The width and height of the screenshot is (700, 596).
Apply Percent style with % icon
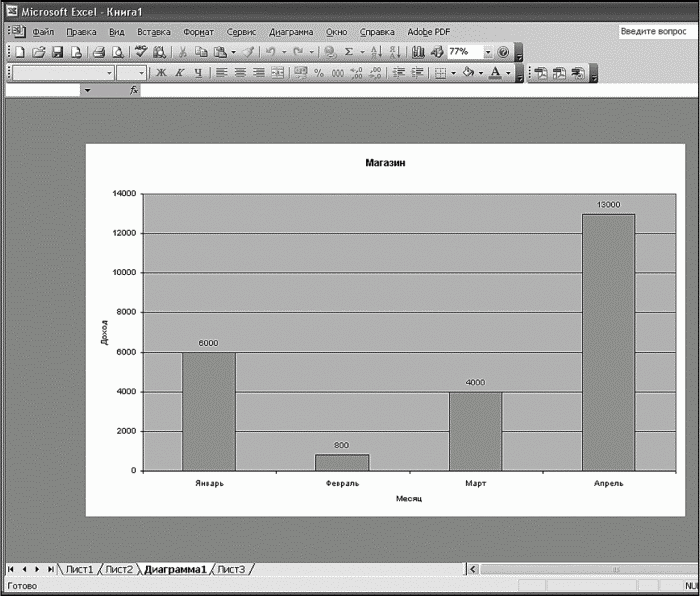319,73
